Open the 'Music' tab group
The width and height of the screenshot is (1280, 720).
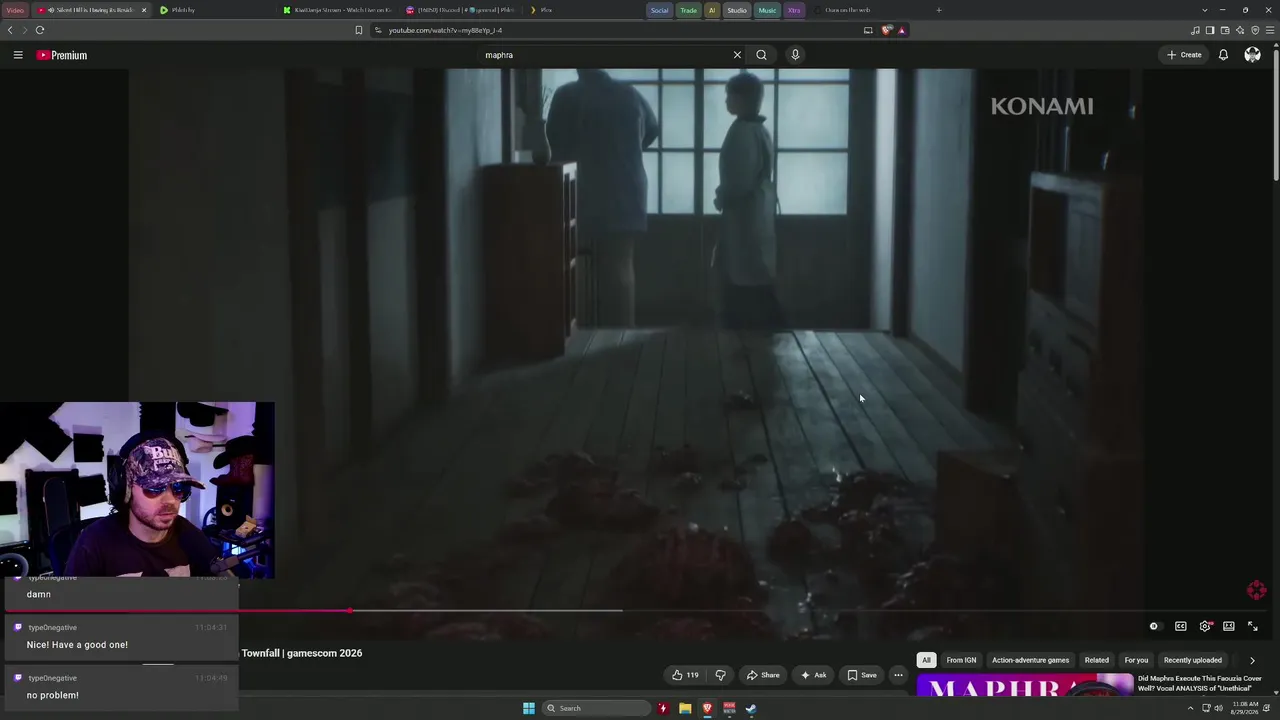[x=767, y=10]
